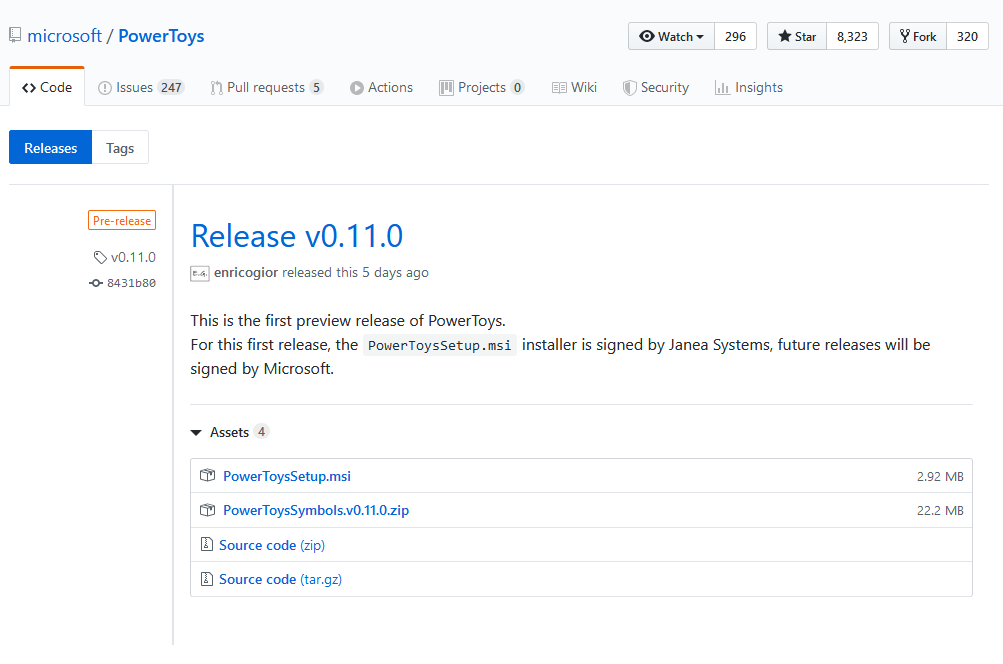Open the Actions tab
The width and height of the screenshot is (1003, 664).
(x=381, y=88)
